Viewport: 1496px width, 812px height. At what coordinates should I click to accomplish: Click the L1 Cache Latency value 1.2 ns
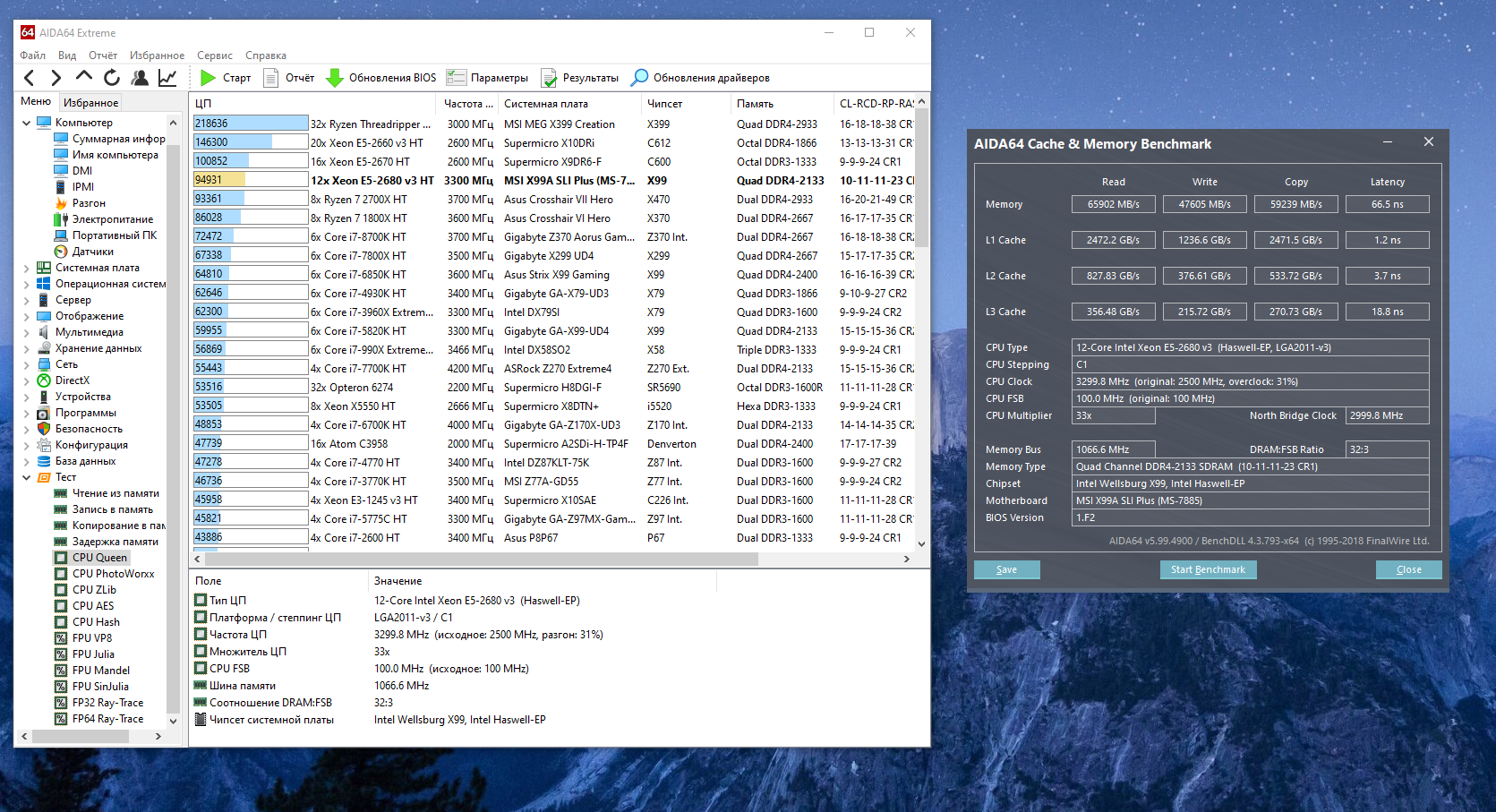1388,240
